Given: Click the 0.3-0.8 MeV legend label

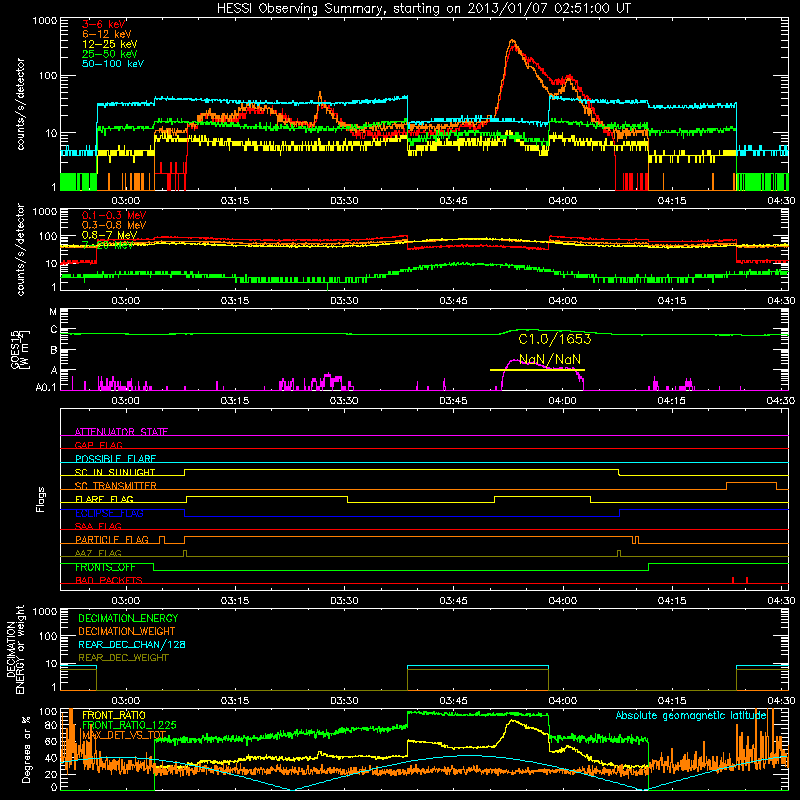Looking at the screenshot, I should 114,225.
